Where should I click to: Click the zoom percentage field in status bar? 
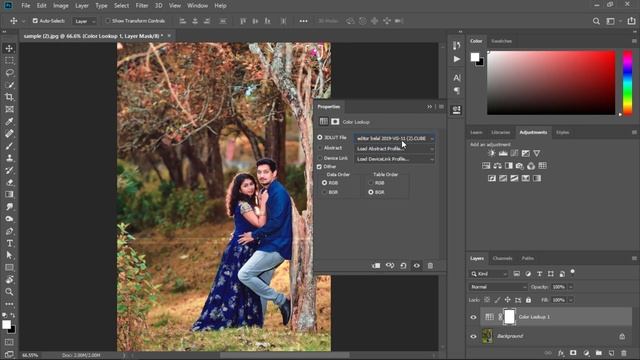[x=30, y=356]
